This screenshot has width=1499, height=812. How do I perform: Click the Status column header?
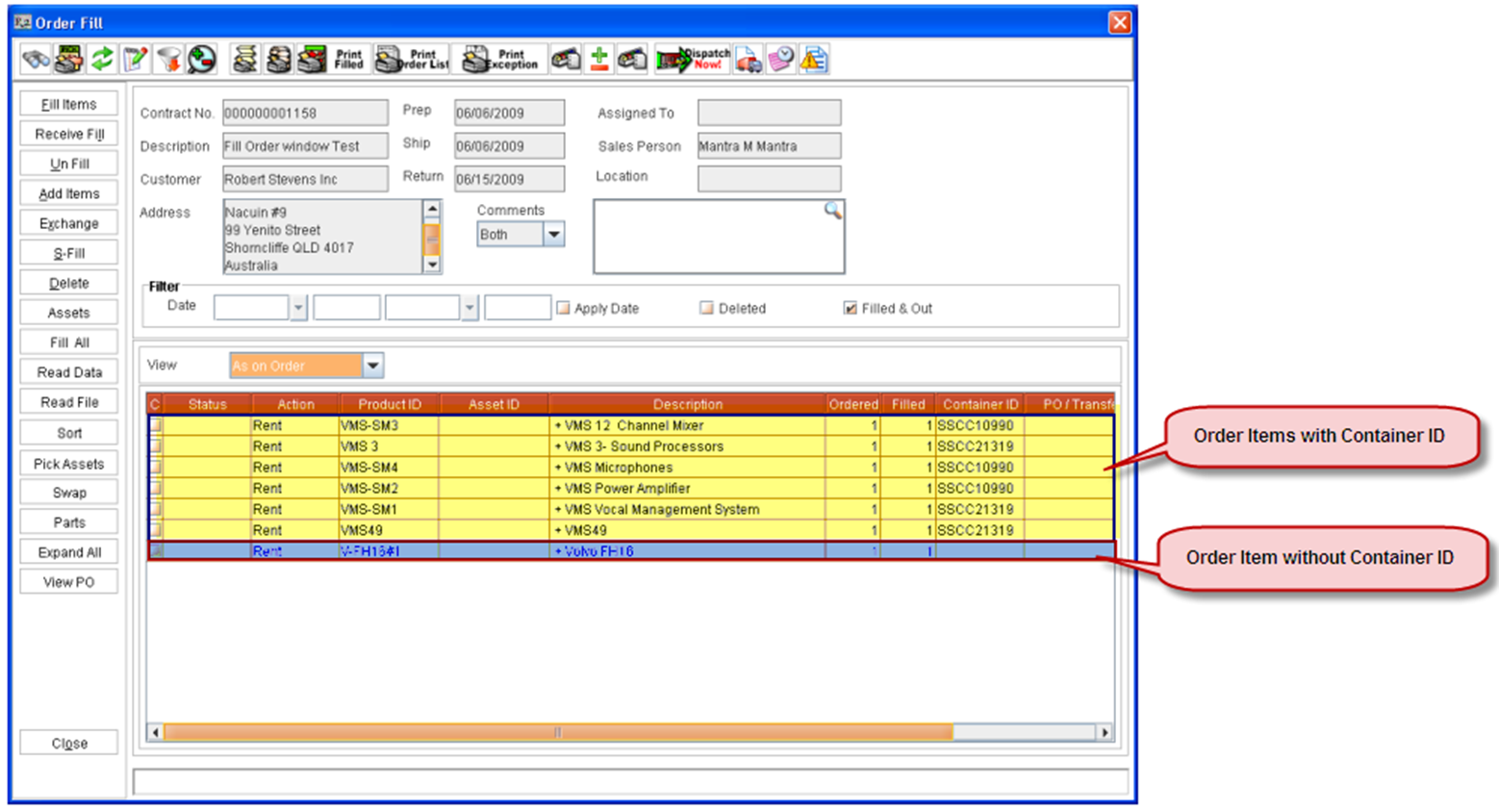(x=207, y=404)
